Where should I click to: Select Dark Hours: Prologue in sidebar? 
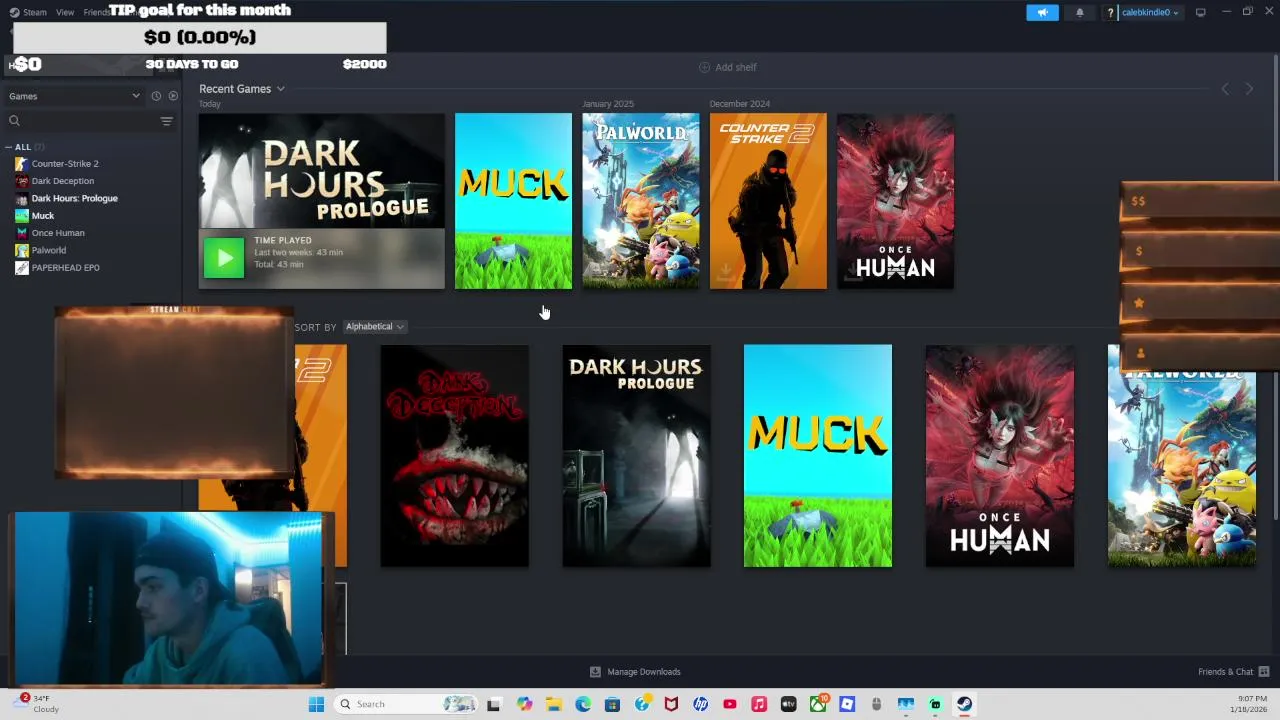point(74,198)
